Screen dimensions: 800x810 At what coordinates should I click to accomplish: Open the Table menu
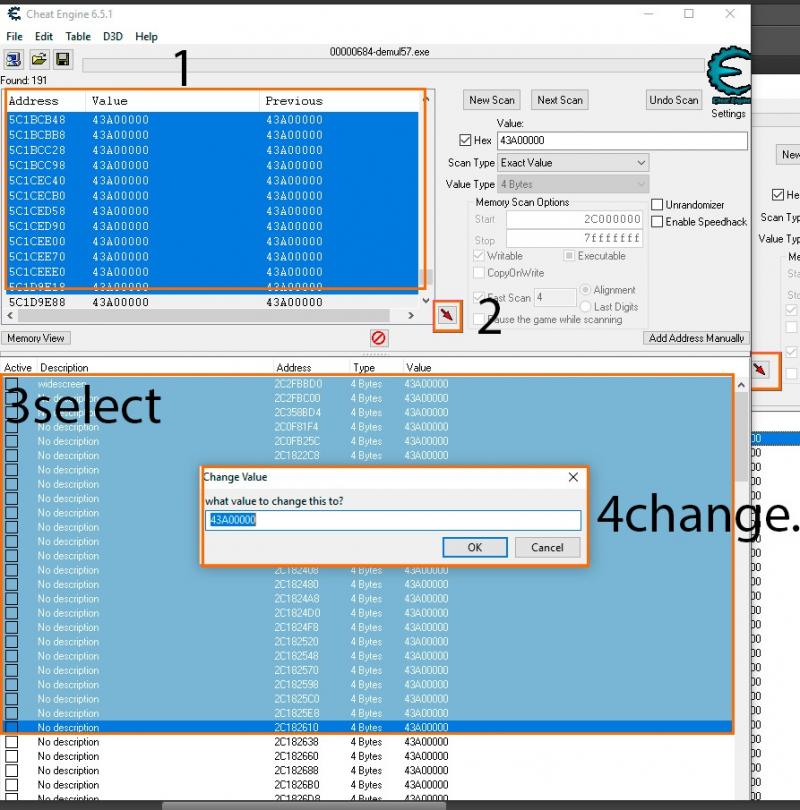pyautogui.click(x=77, y=37)
